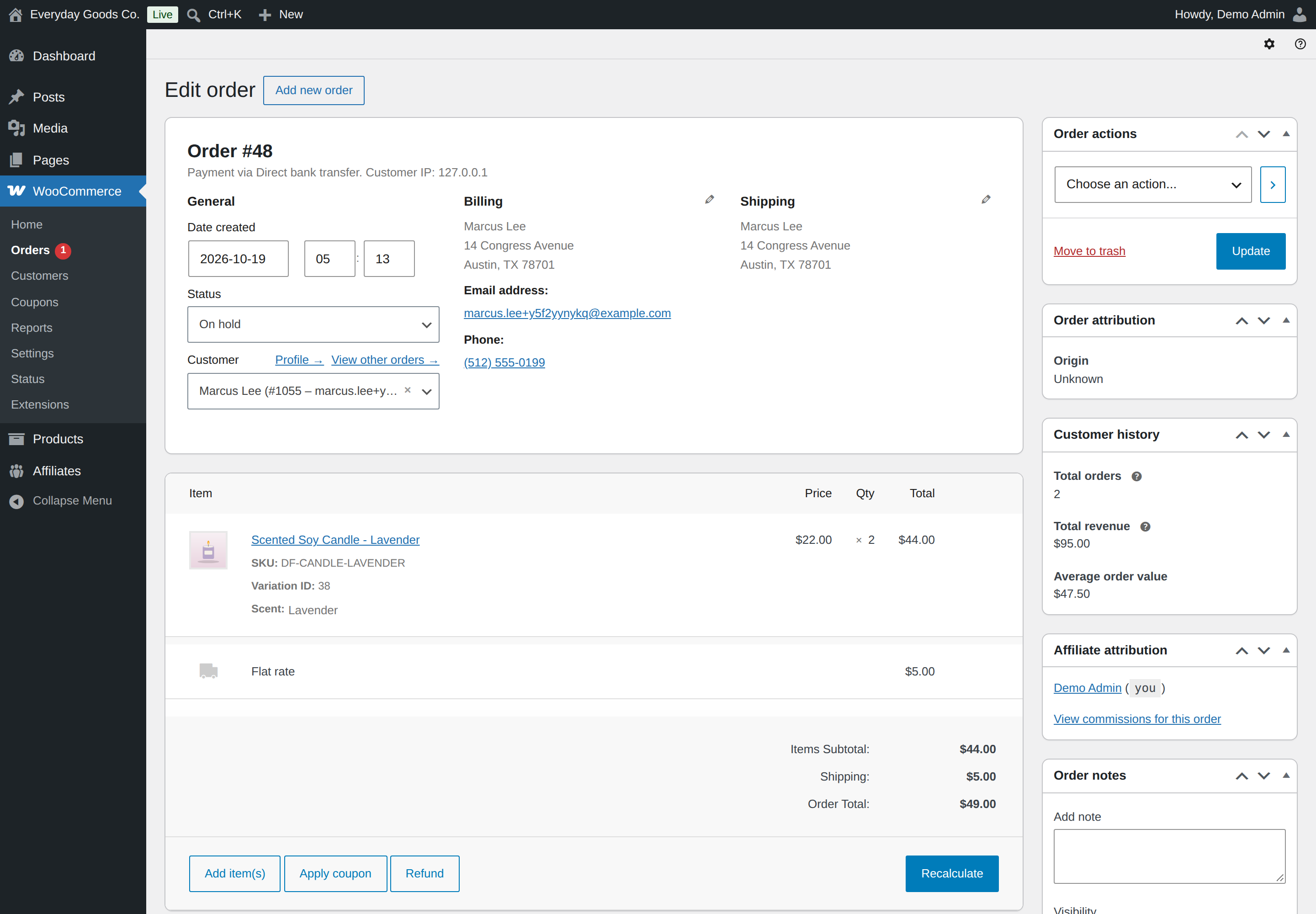Open WooCommerce Settings submenu item
Screen dimensions: 1316x914
coord(32,354)
